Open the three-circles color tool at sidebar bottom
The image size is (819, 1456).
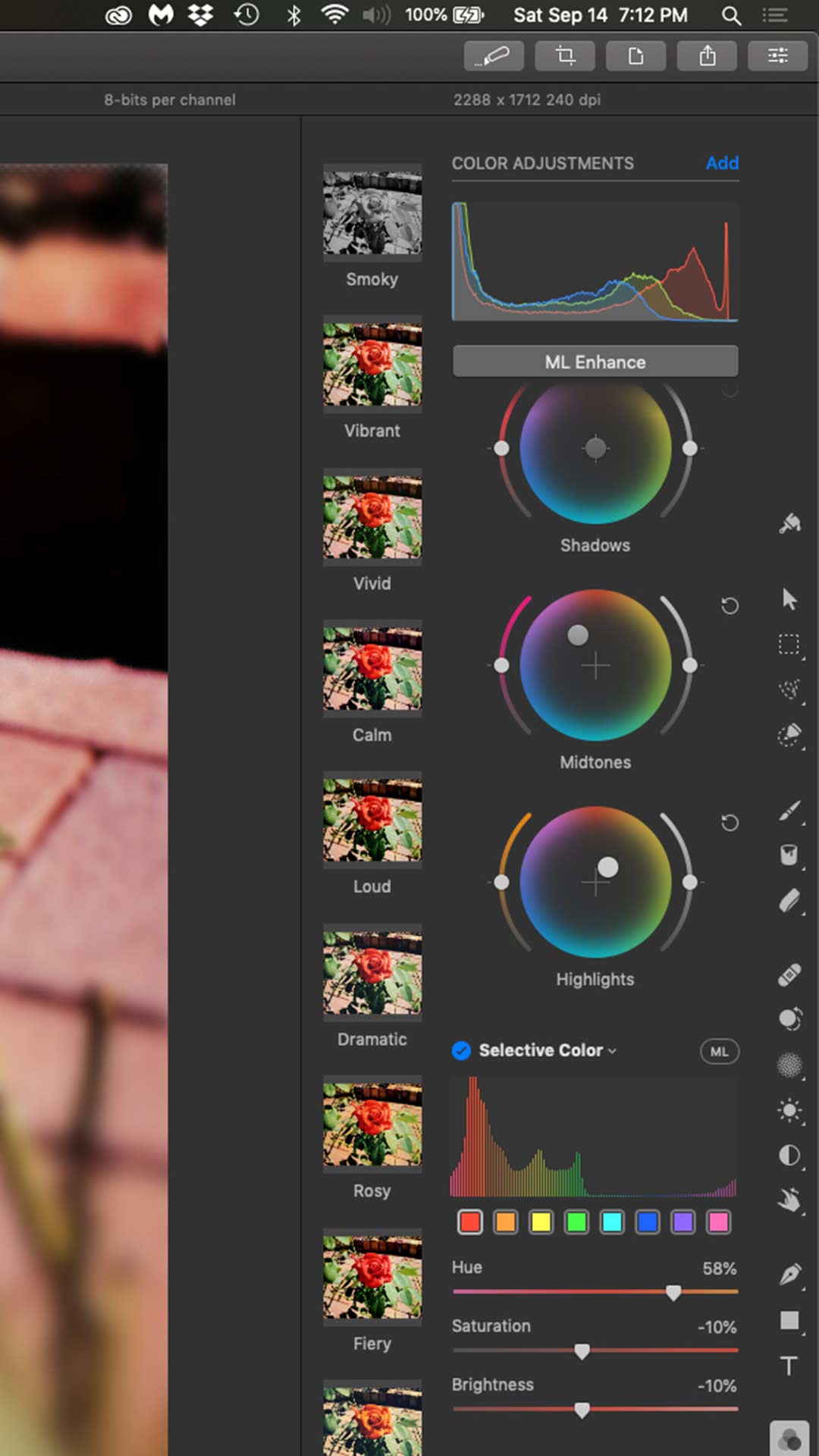point(789,1439)
